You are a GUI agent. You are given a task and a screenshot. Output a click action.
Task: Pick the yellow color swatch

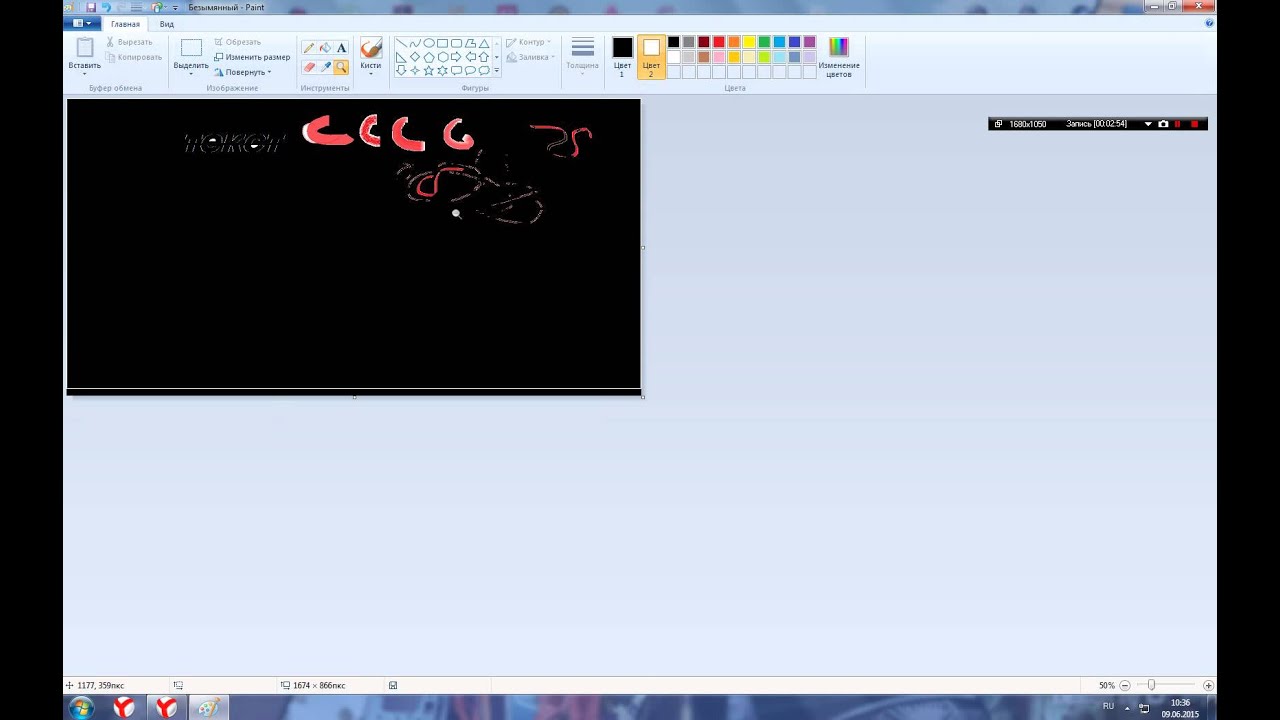click(749, 42)
